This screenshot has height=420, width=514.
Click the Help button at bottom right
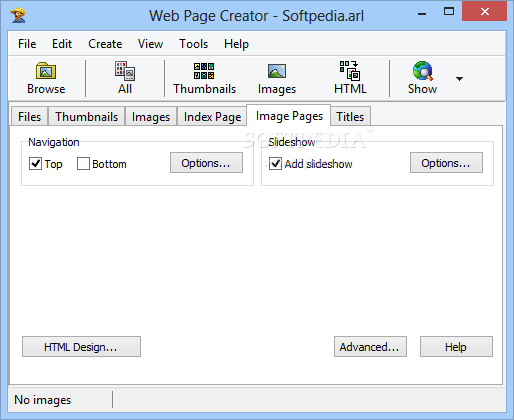[x=456, y=347]
